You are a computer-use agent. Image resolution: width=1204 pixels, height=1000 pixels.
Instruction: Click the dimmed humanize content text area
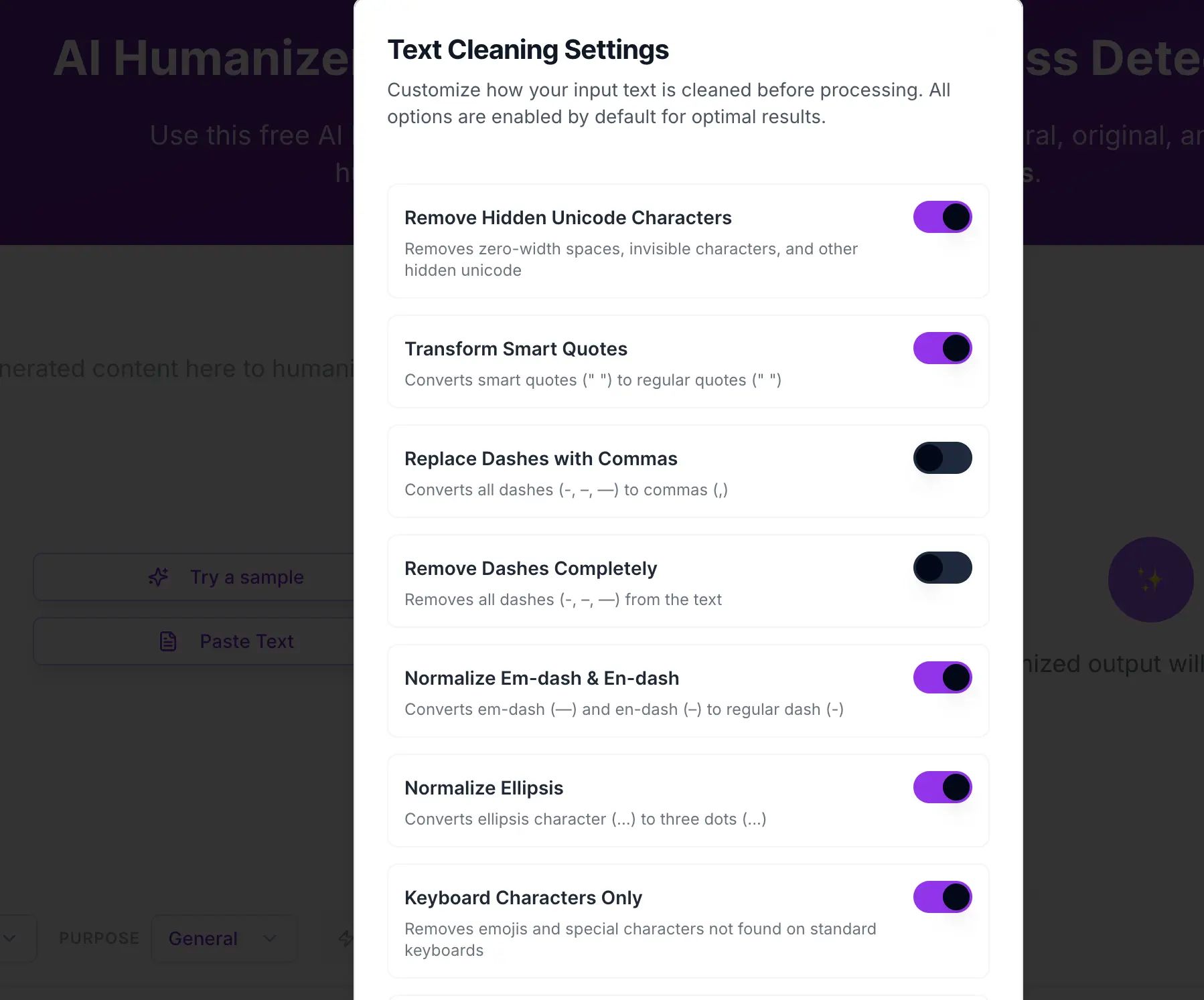[x=175, y=369]
